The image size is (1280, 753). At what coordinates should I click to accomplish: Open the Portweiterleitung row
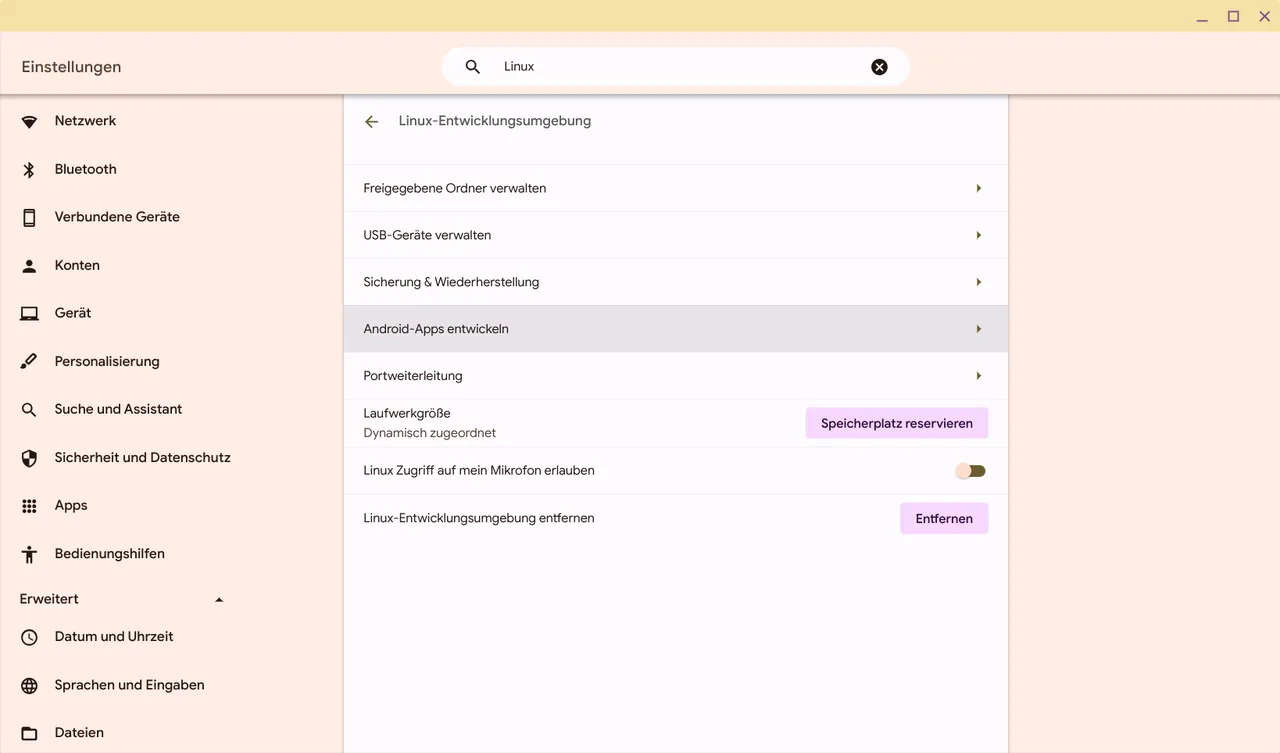click(x=676, y=376)
